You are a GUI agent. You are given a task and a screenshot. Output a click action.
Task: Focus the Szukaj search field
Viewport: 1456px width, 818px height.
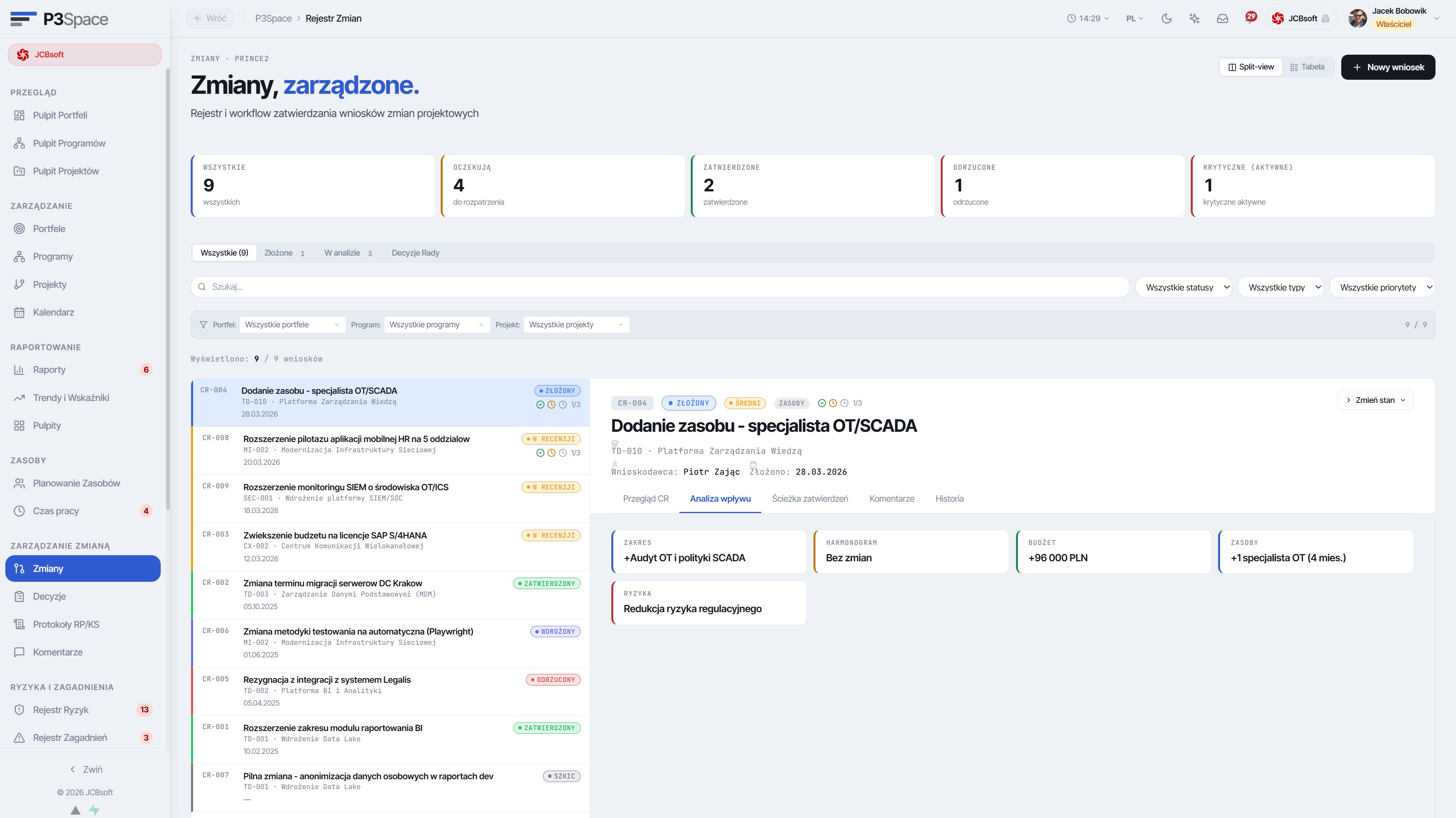[660, 287]
